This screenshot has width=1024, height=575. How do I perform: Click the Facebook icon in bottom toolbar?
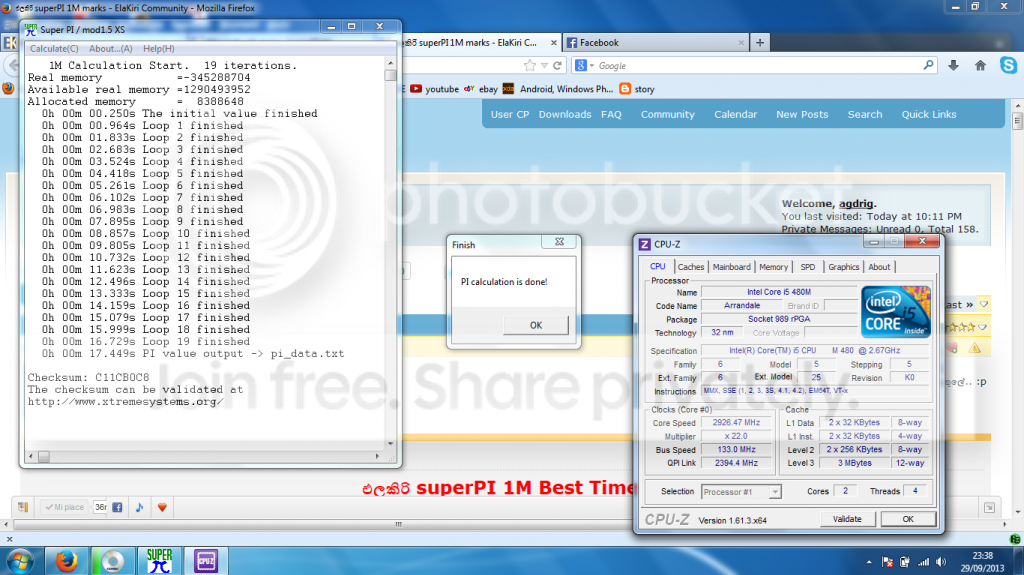coord(118,507)
